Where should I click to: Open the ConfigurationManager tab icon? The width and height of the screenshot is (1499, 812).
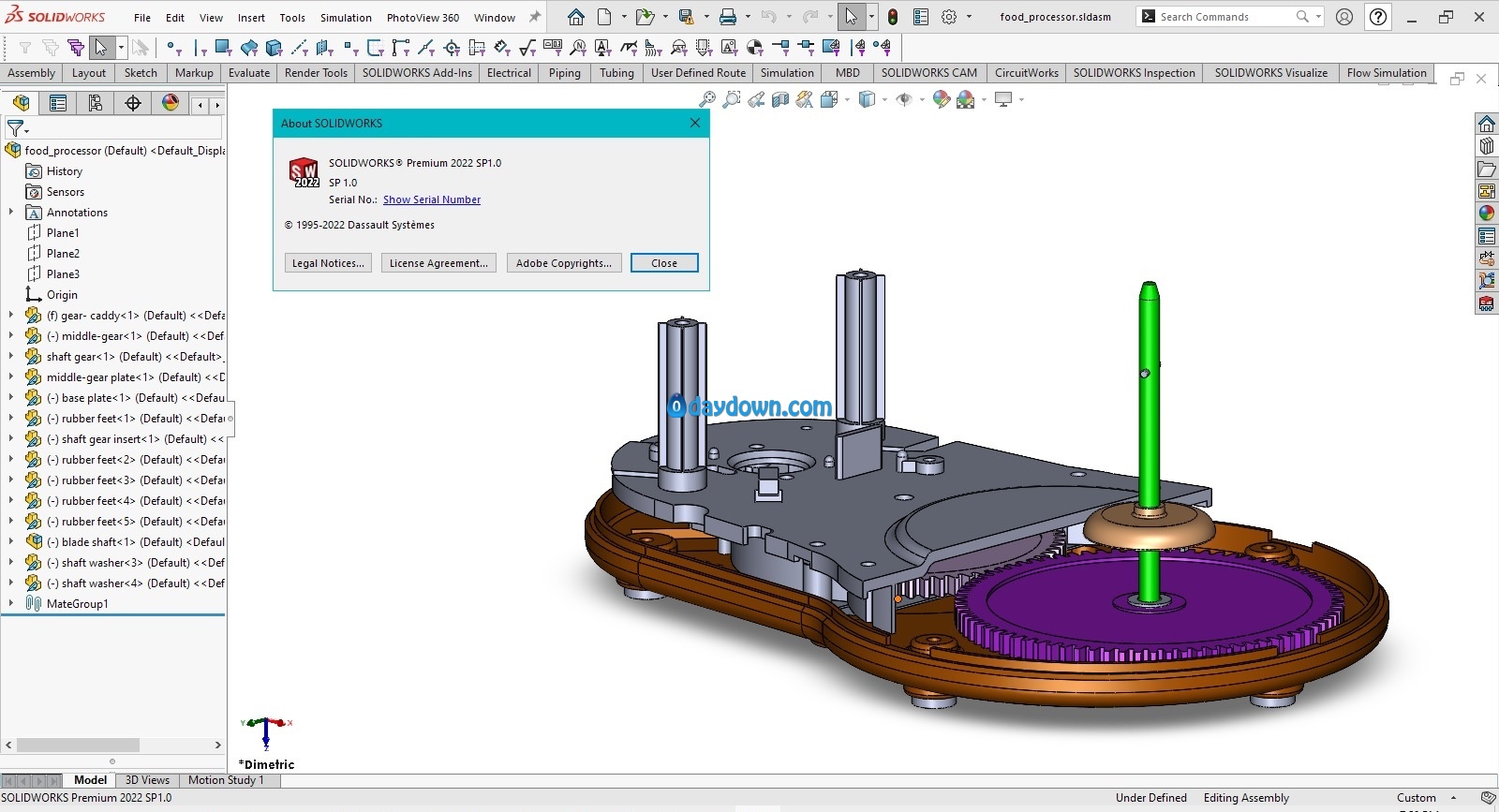(x=96, y=103)
